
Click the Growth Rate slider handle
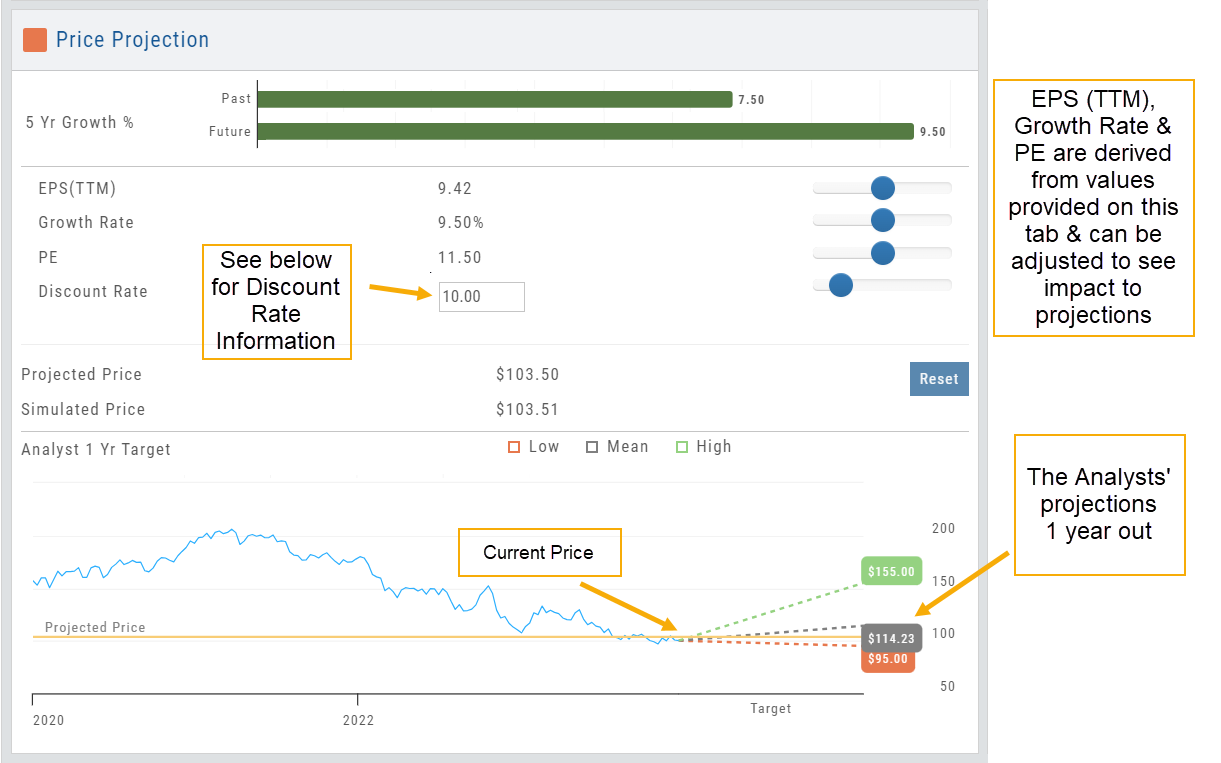[882, 221]
